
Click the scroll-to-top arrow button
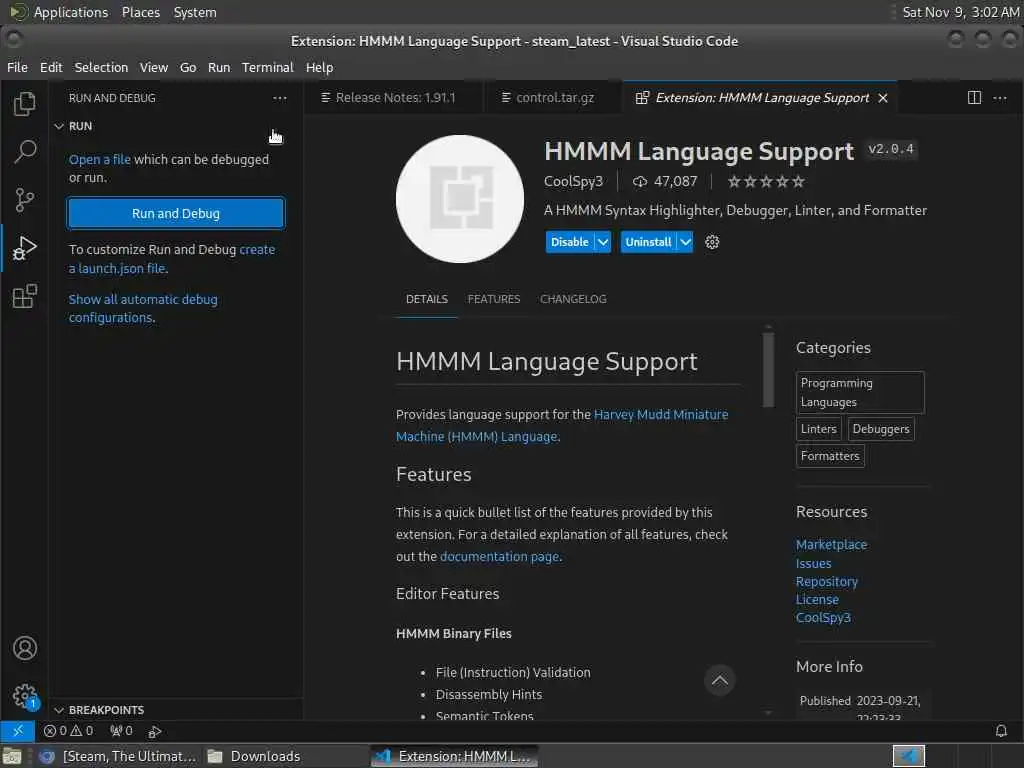pos(720,680)
